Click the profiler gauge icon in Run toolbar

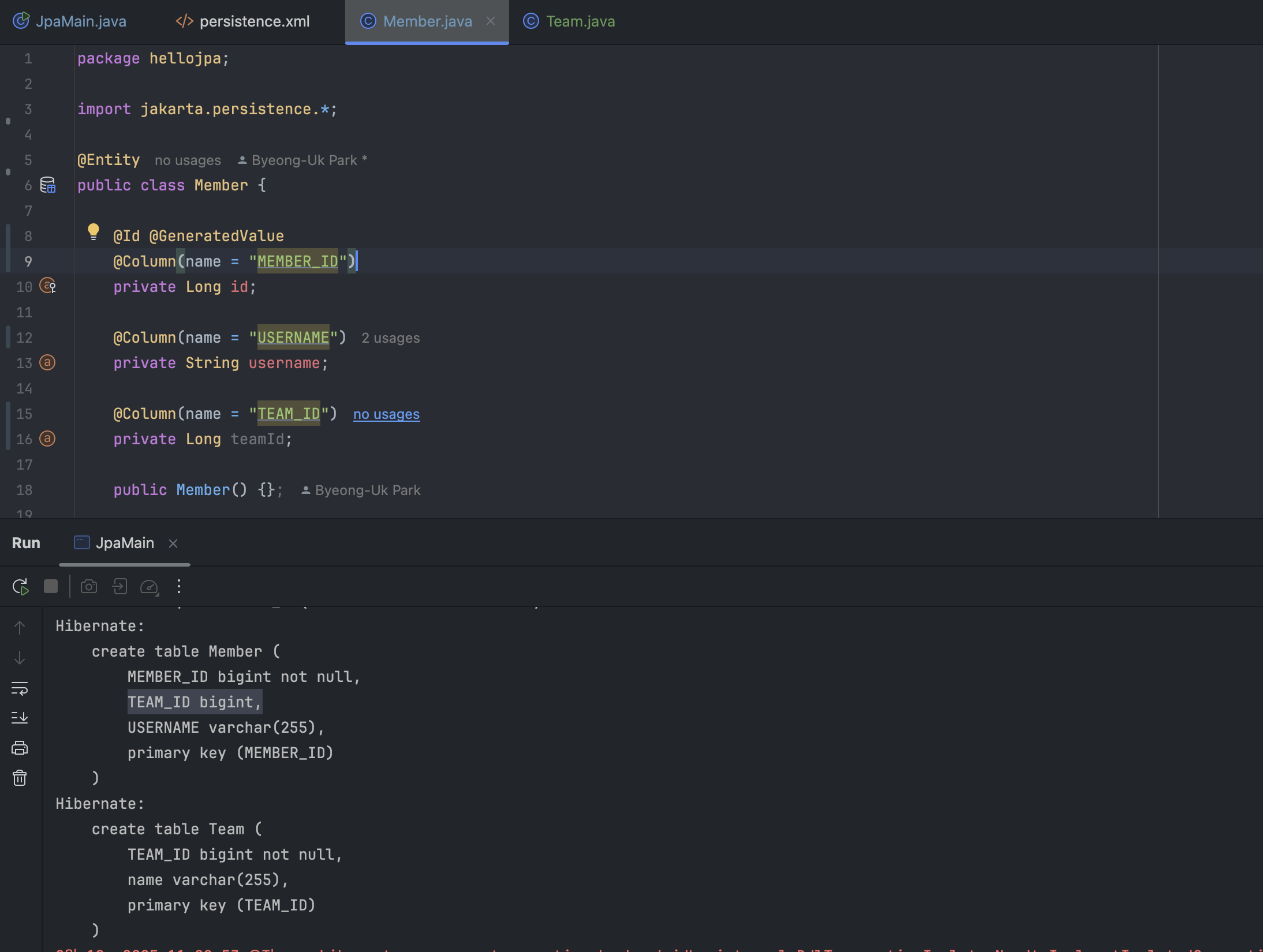(150, 587)
